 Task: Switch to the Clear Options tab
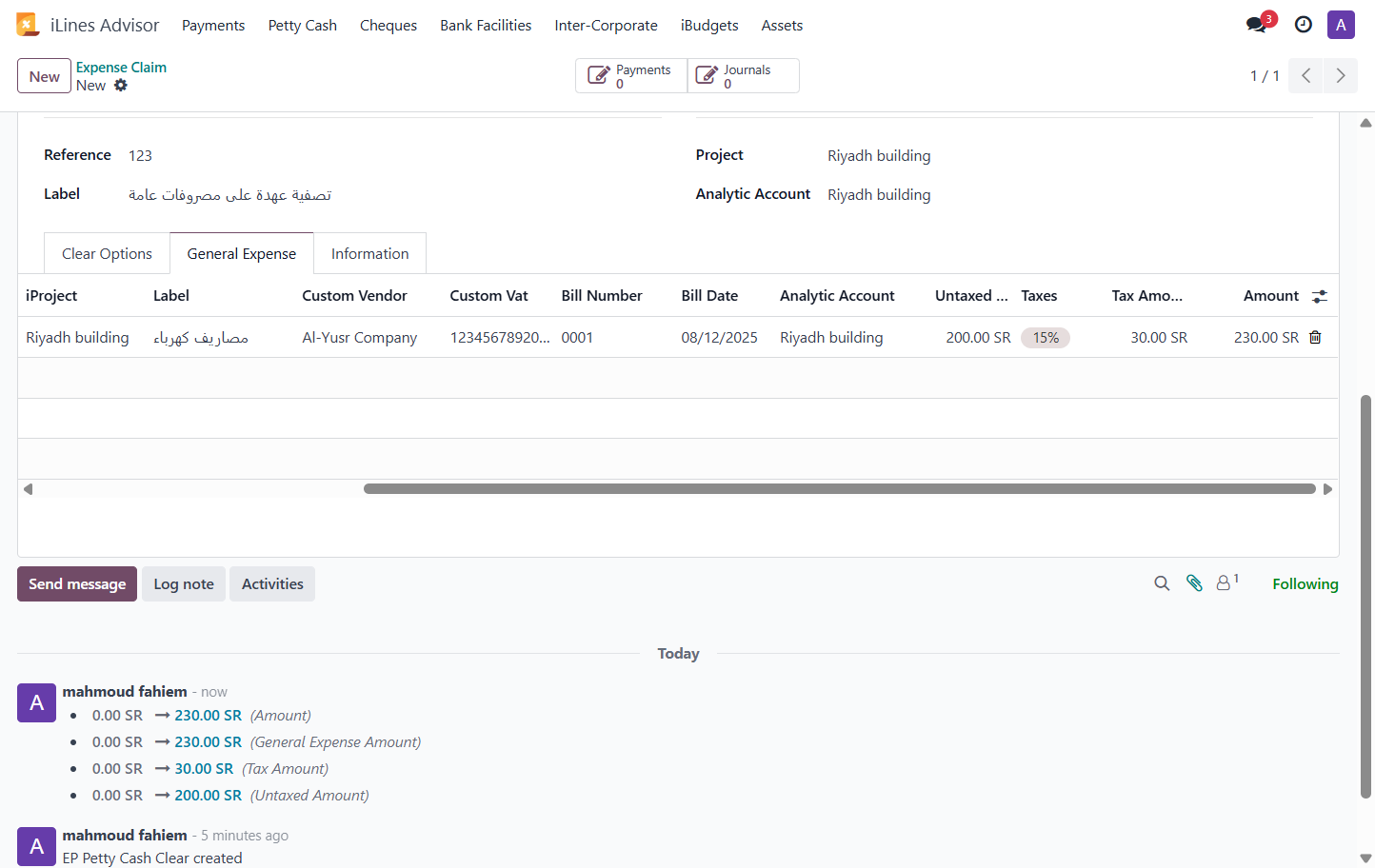[107, 253]
